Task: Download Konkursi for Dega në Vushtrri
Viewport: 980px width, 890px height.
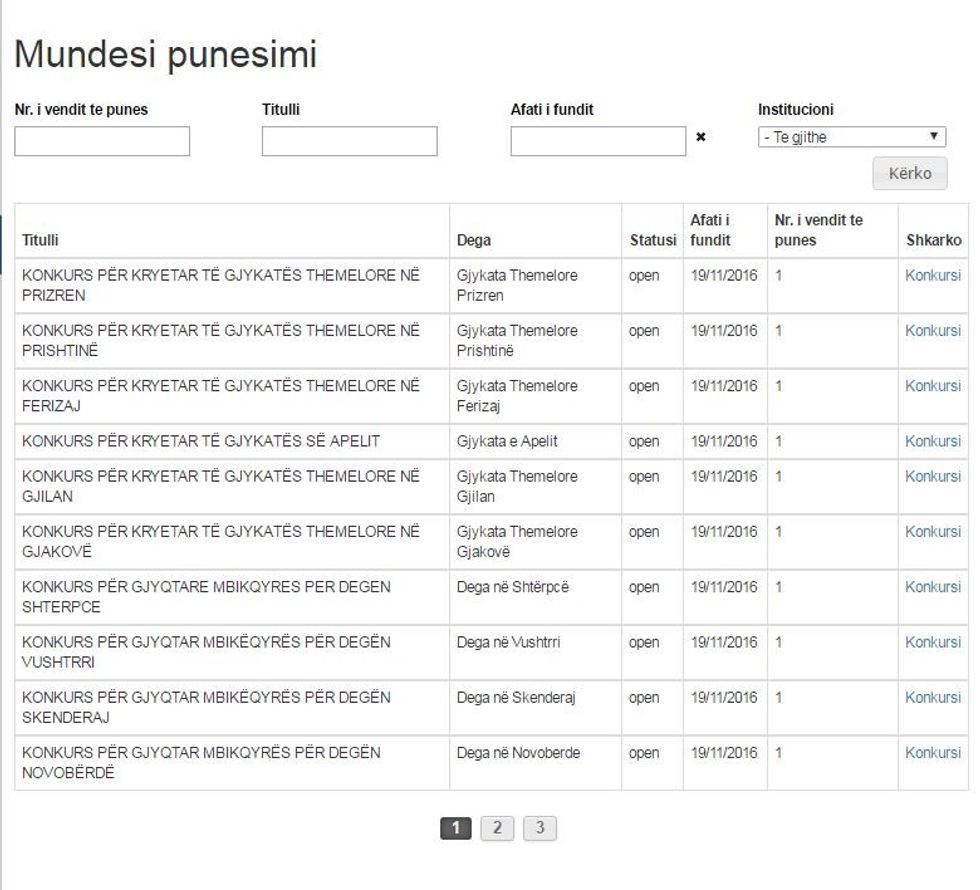Action: (x=932, y=642)
